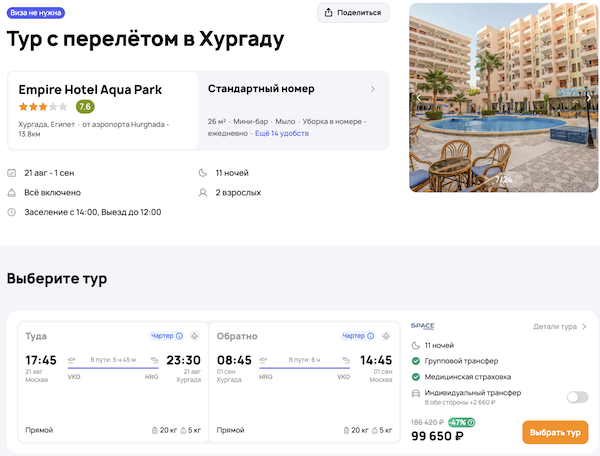Viewport: 600px width, 456px height.
Task: Click the Виза не нужна badge
Action: [x=37, y=13]
